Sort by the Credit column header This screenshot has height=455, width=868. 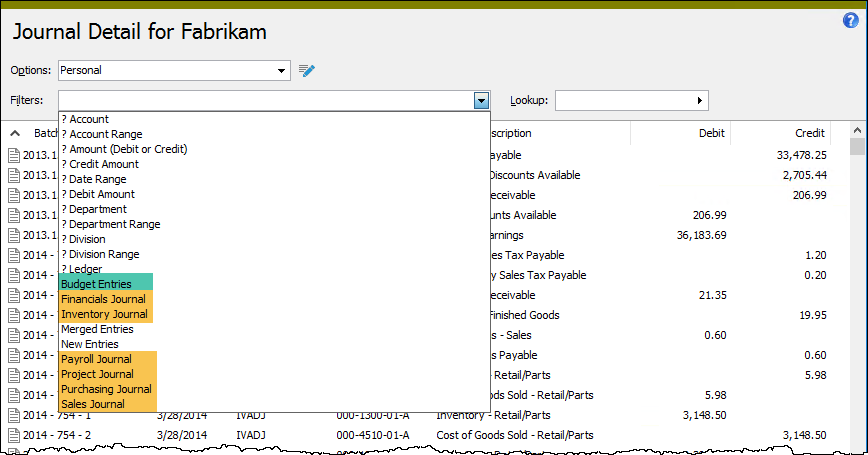809,133
